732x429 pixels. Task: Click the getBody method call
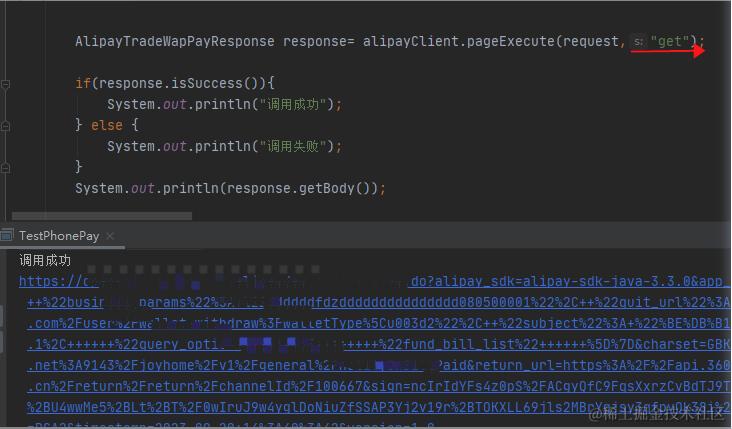pos(327,189)
